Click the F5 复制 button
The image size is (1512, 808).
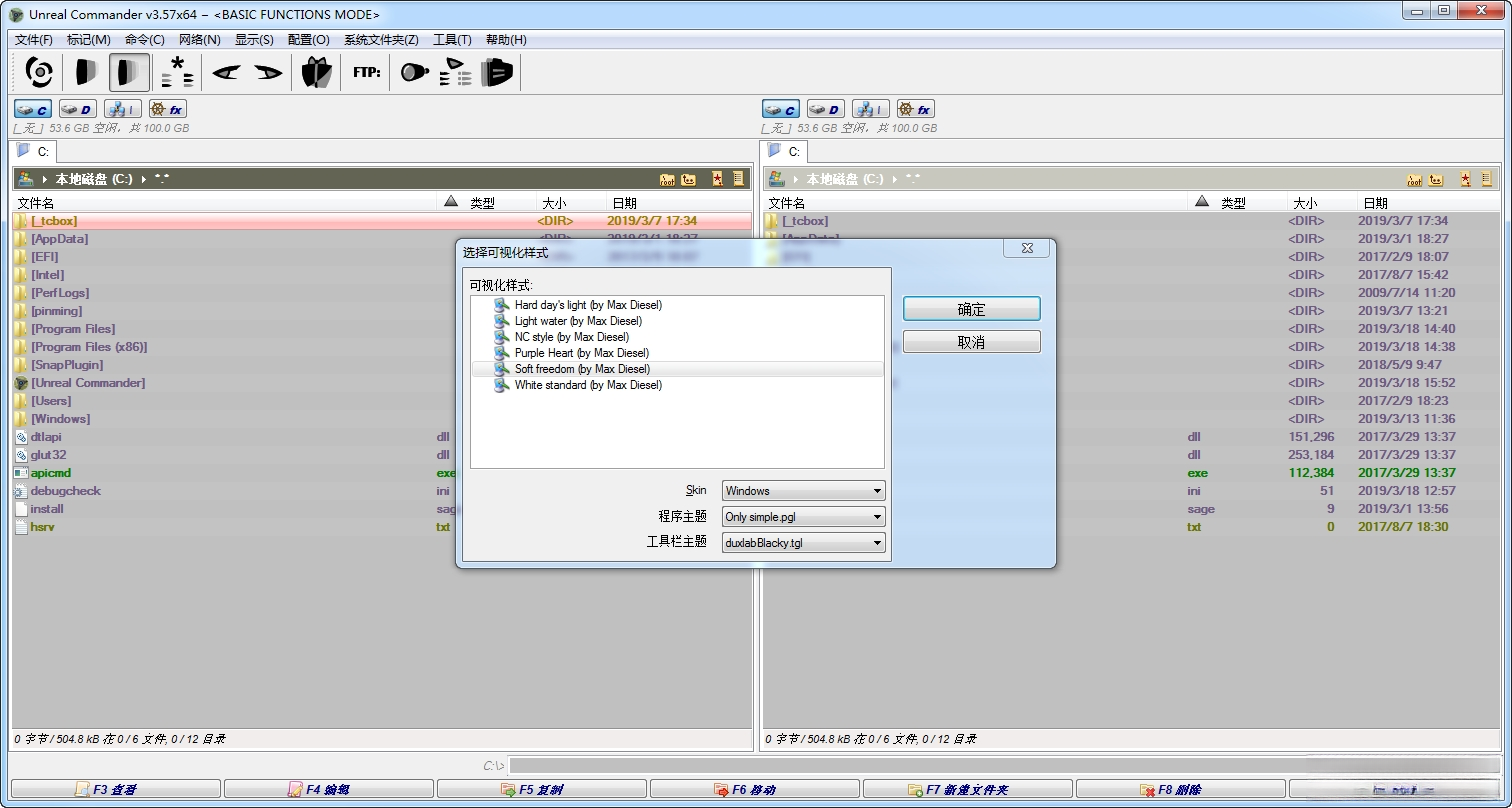pos(542,790)
